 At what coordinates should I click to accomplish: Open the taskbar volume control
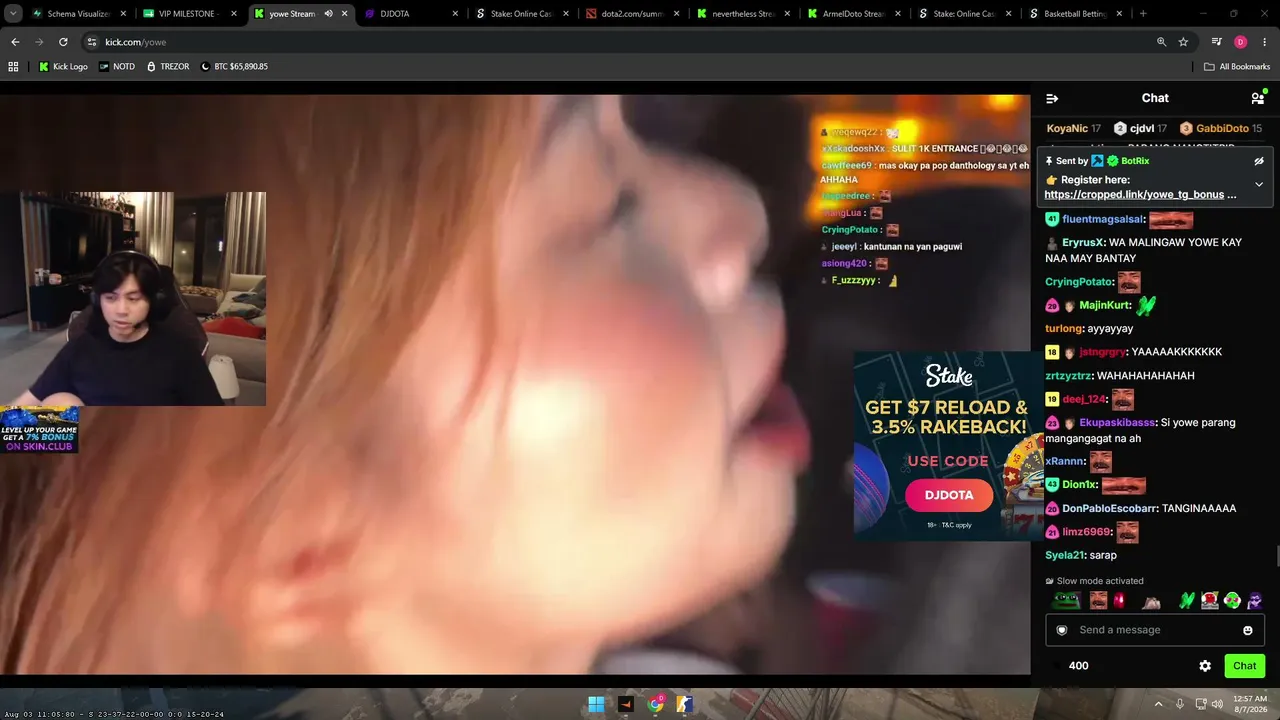1217,704
